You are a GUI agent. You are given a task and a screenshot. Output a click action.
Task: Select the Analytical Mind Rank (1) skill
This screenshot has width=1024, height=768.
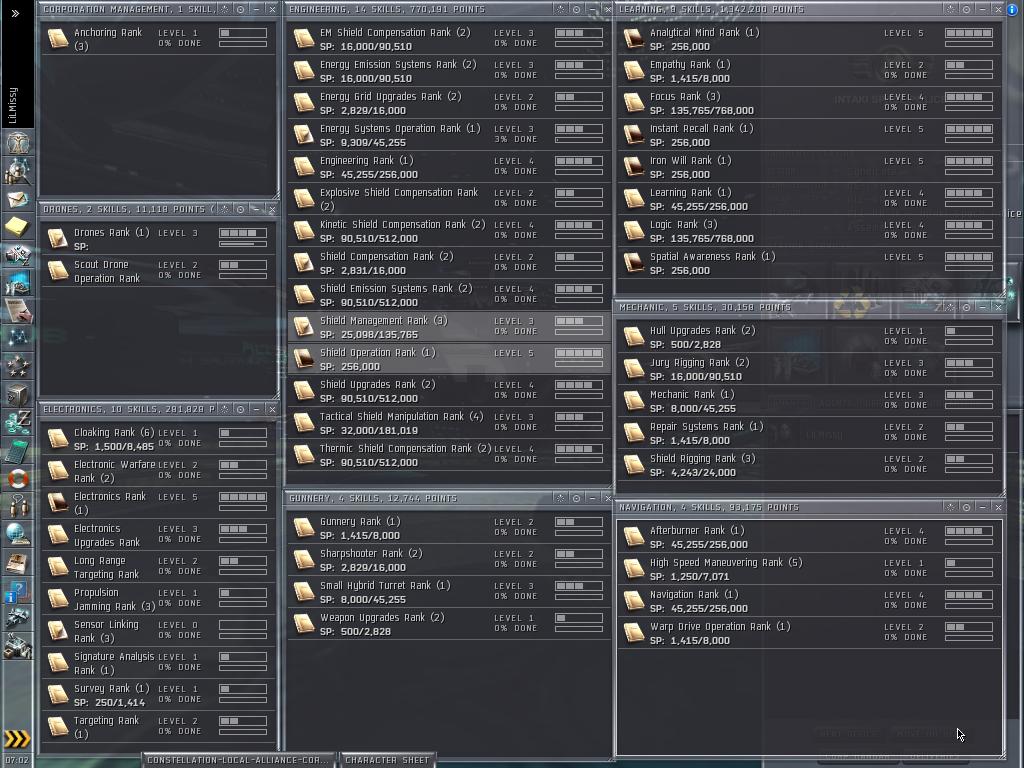(x=810, y=39)
